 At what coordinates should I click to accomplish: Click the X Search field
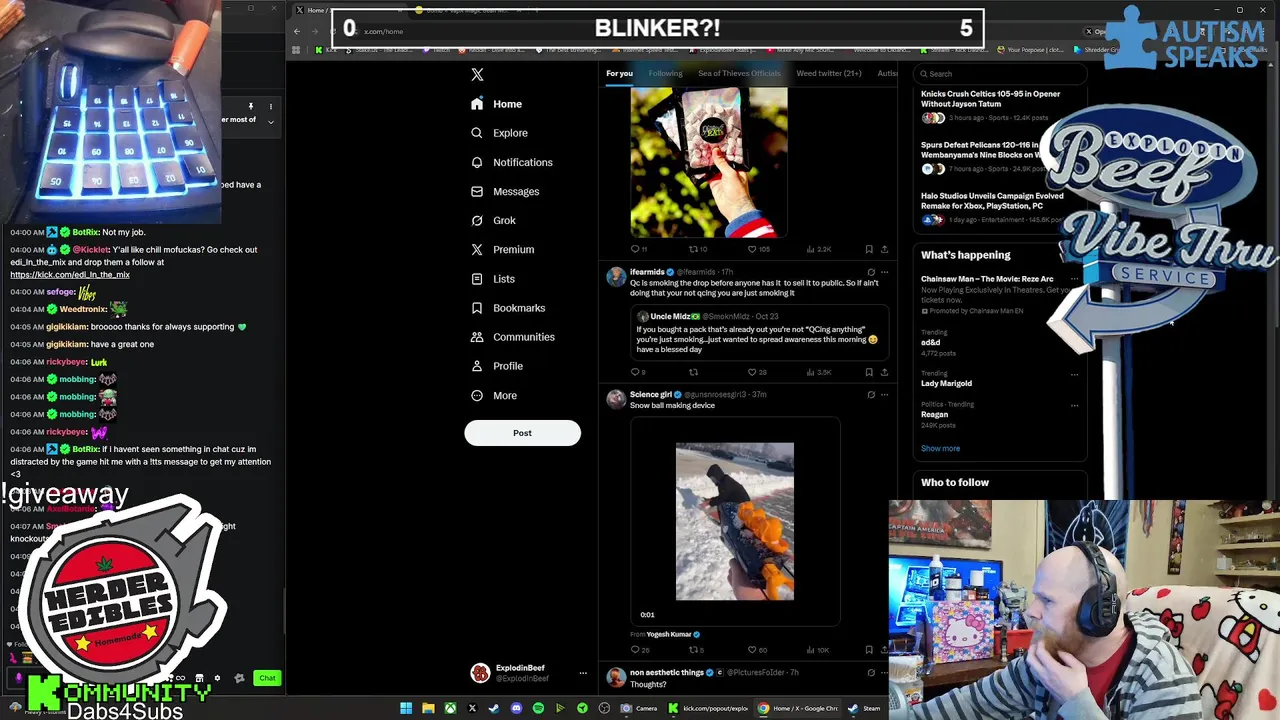[1000, 73]
